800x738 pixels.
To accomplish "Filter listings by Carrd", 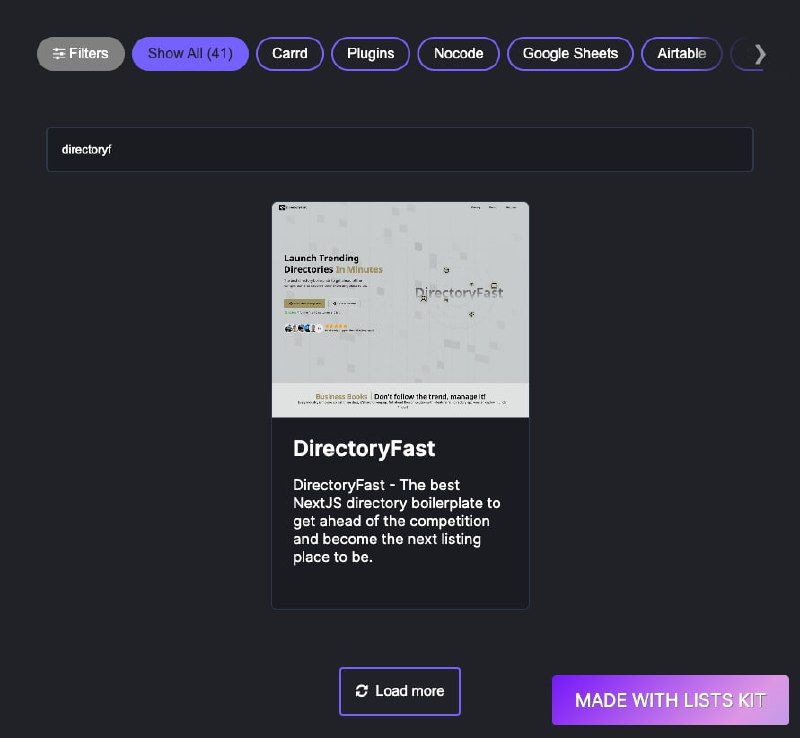I will tap(290, 54).
